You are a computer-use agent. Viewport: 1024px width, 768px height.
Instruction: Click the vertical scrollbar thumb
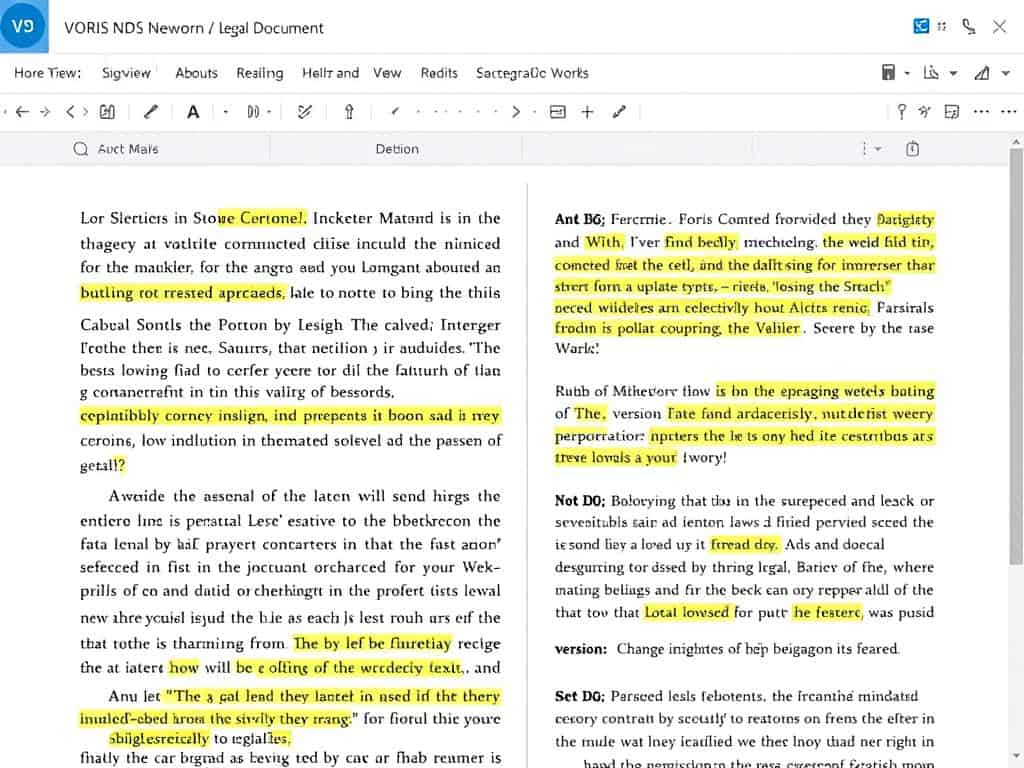coord(1016,350)
